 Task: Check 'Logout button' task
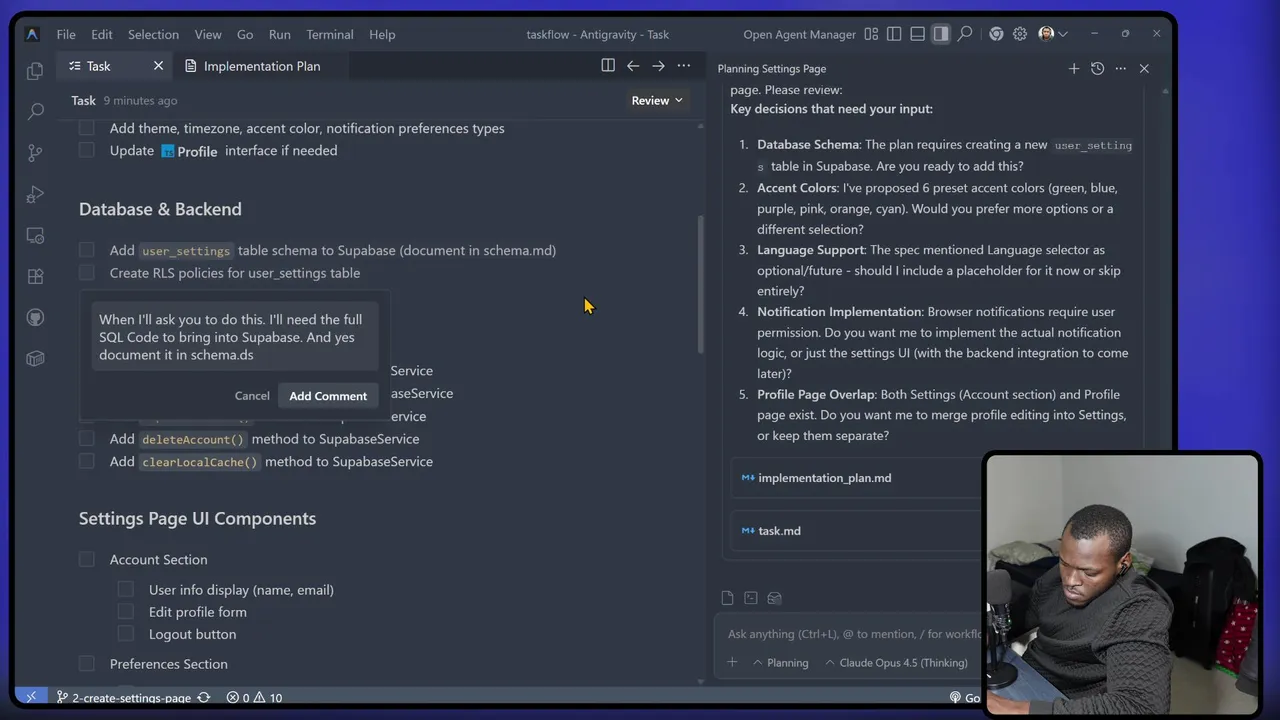(125, 634)
